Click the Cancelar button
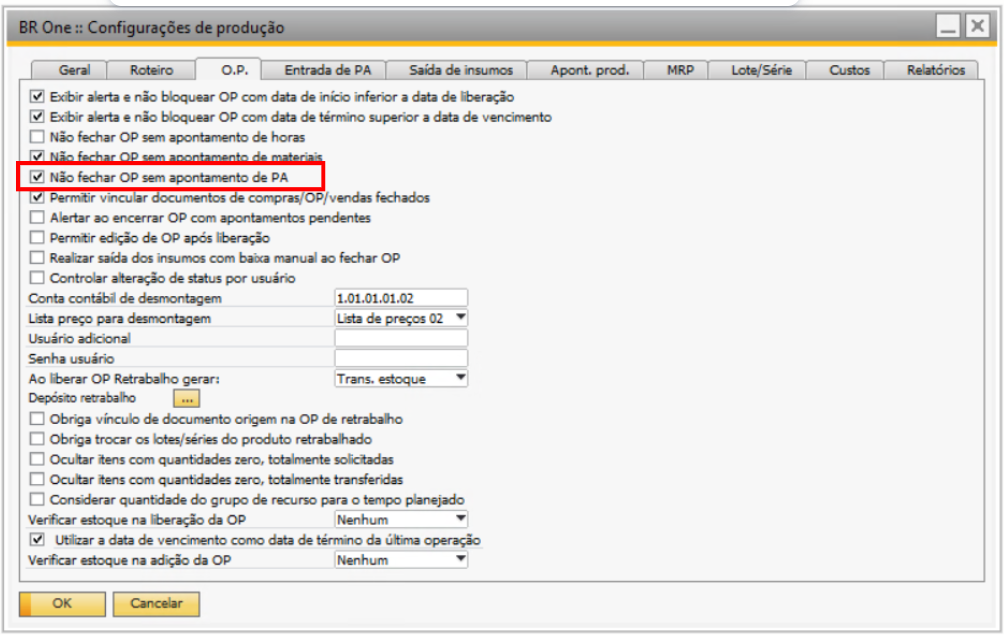 click(156, 604)
